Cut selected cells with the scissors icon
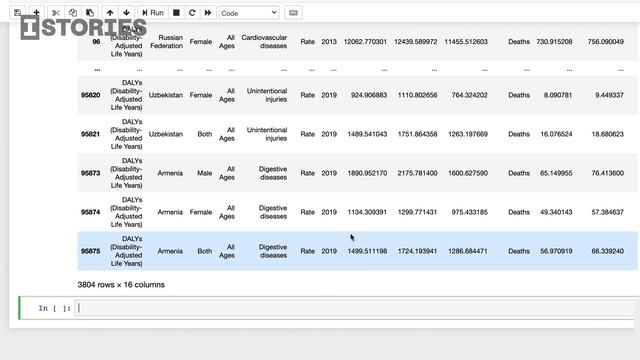The width and height of the screenshot is (640, 360). 56,13
